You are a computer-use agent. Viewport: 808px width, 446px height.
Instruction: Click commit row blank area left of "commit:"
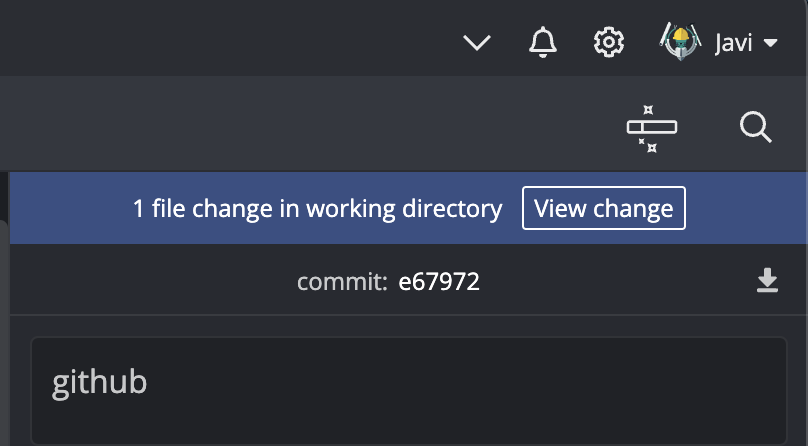click(150, 282)
